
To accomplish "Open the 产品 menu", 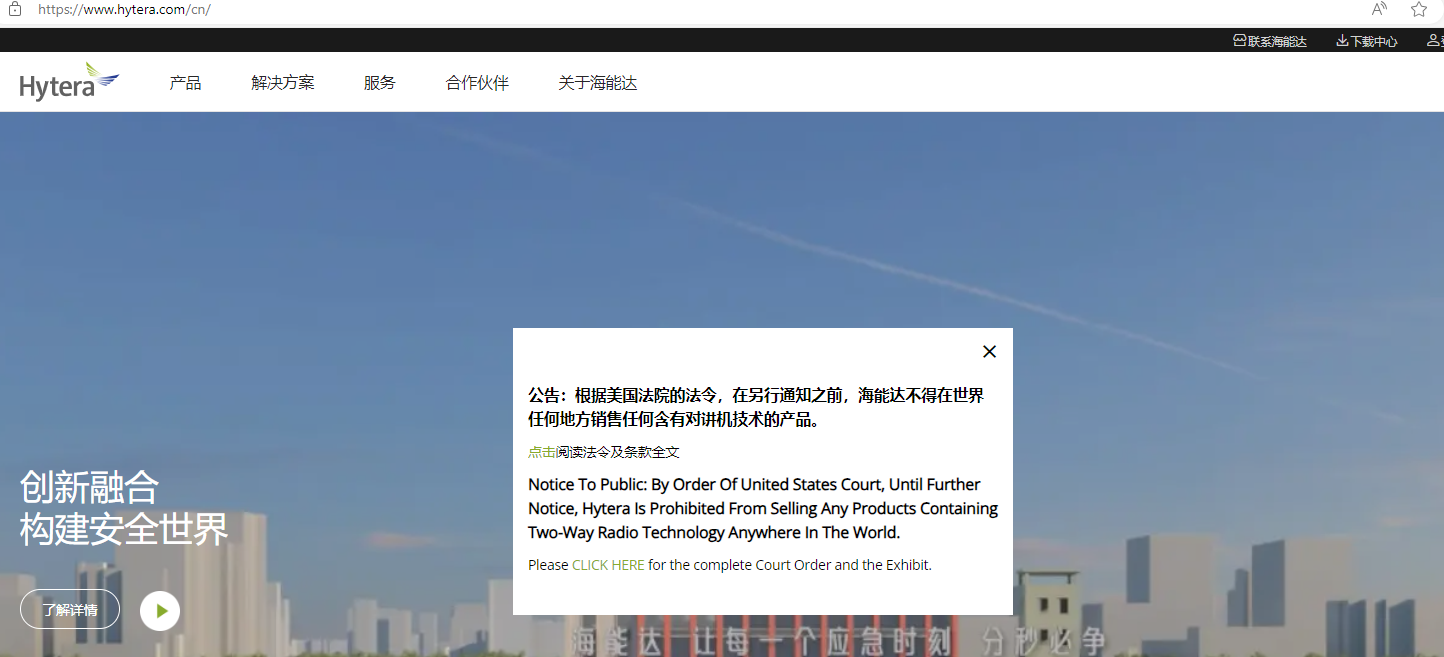I will coord(185,83).
